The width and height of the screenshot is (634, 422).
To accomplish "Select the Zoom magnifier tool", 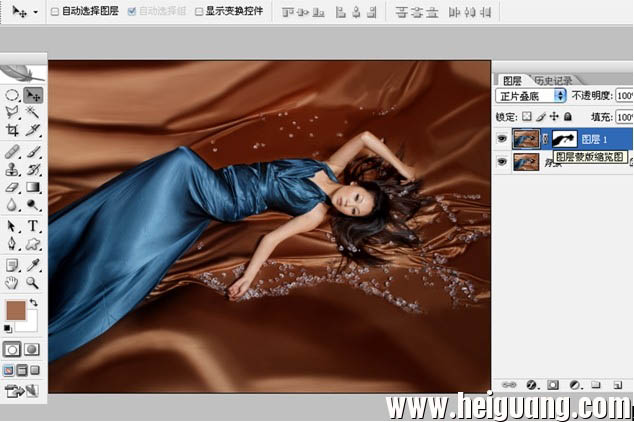I will click(x=33, y=283).
